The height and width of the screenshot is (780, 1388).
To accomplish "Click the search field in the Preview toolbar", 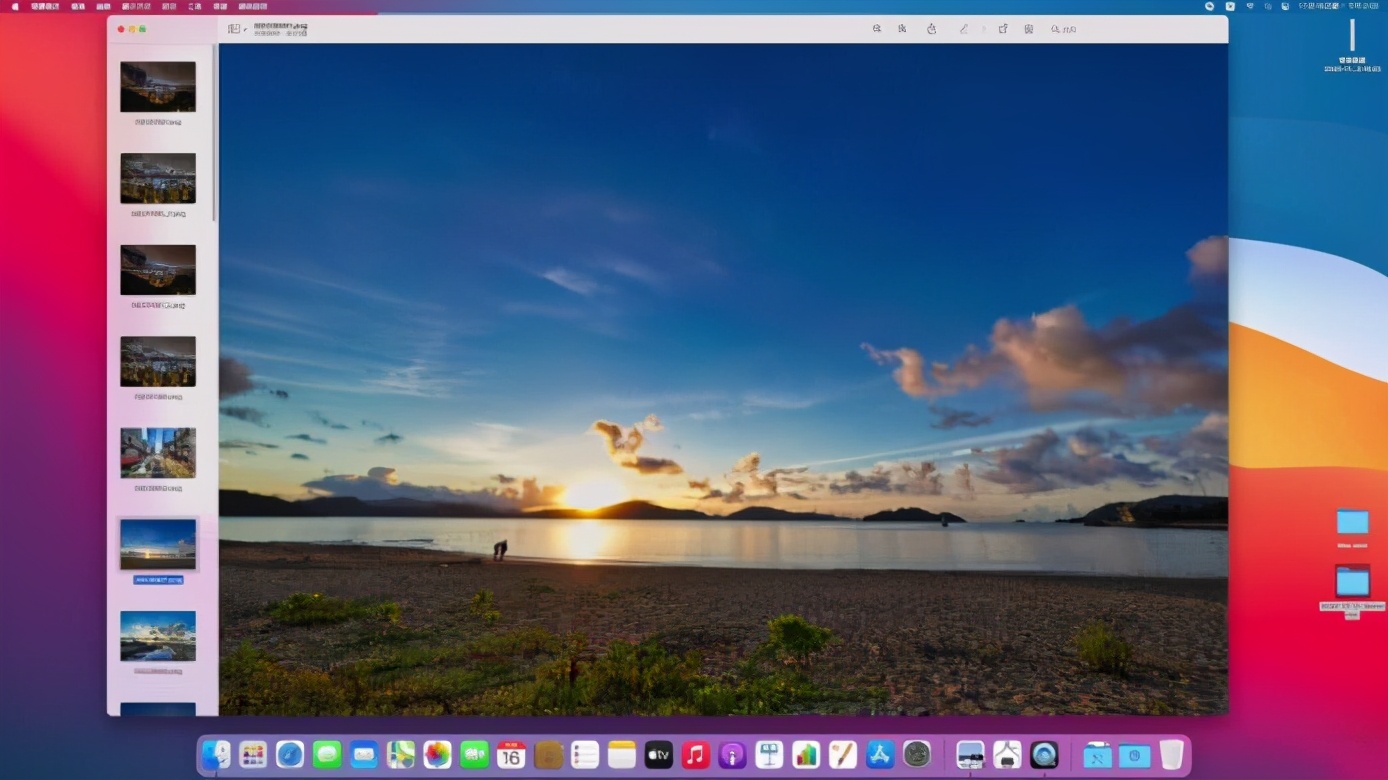I will (x=1063, y=29).
